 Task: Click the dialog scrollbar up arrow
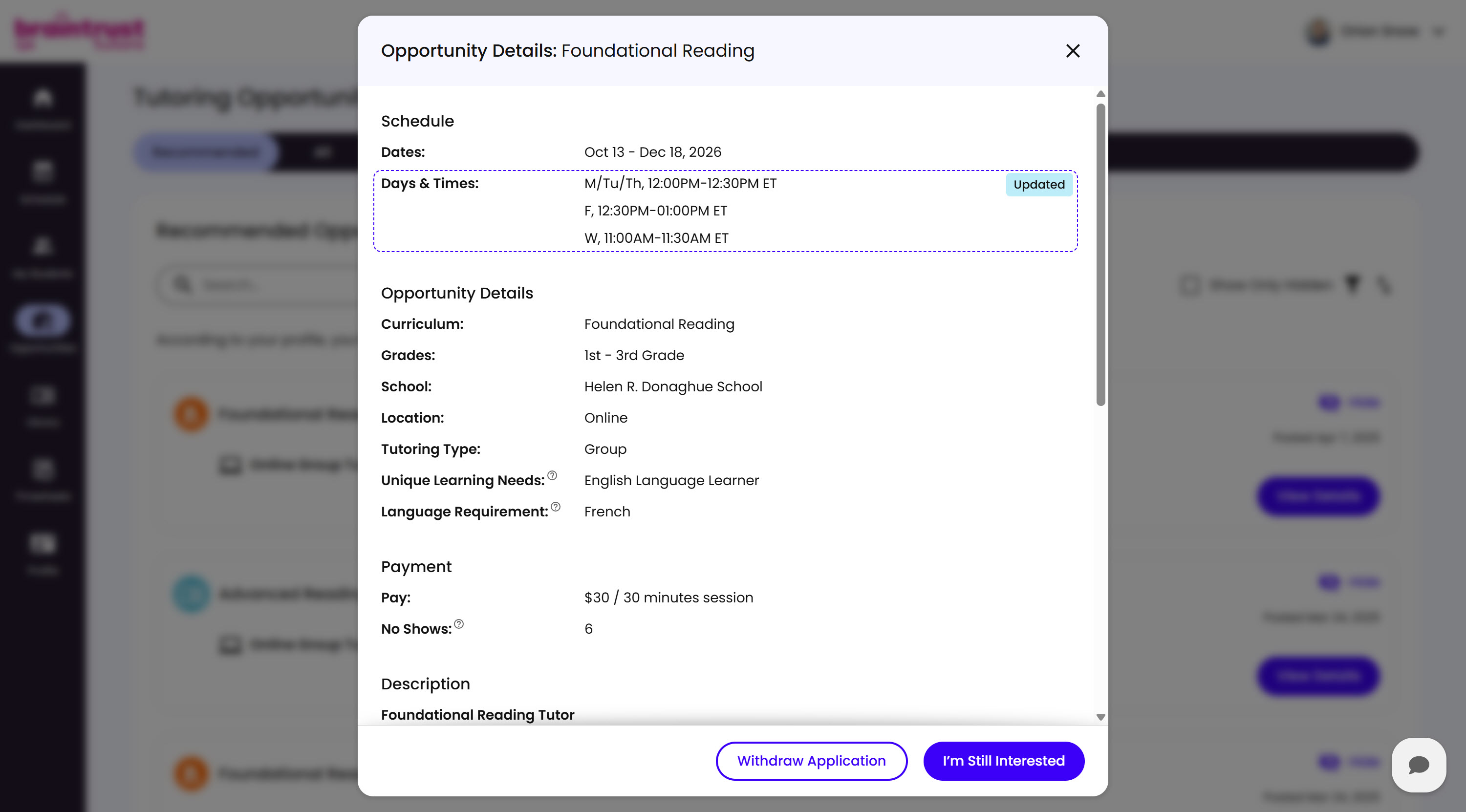(x=1100, y=94)
